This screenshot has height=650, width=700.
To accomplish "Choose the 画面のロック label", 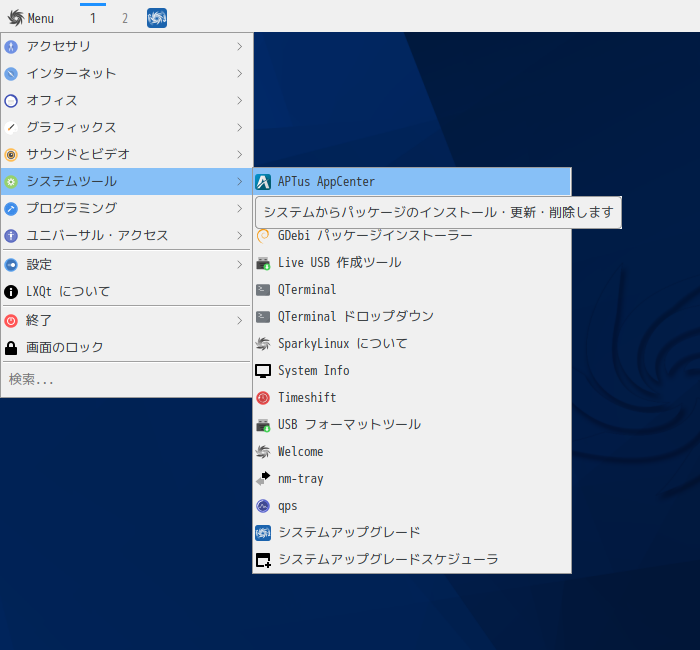I will (x=65, y=347).
